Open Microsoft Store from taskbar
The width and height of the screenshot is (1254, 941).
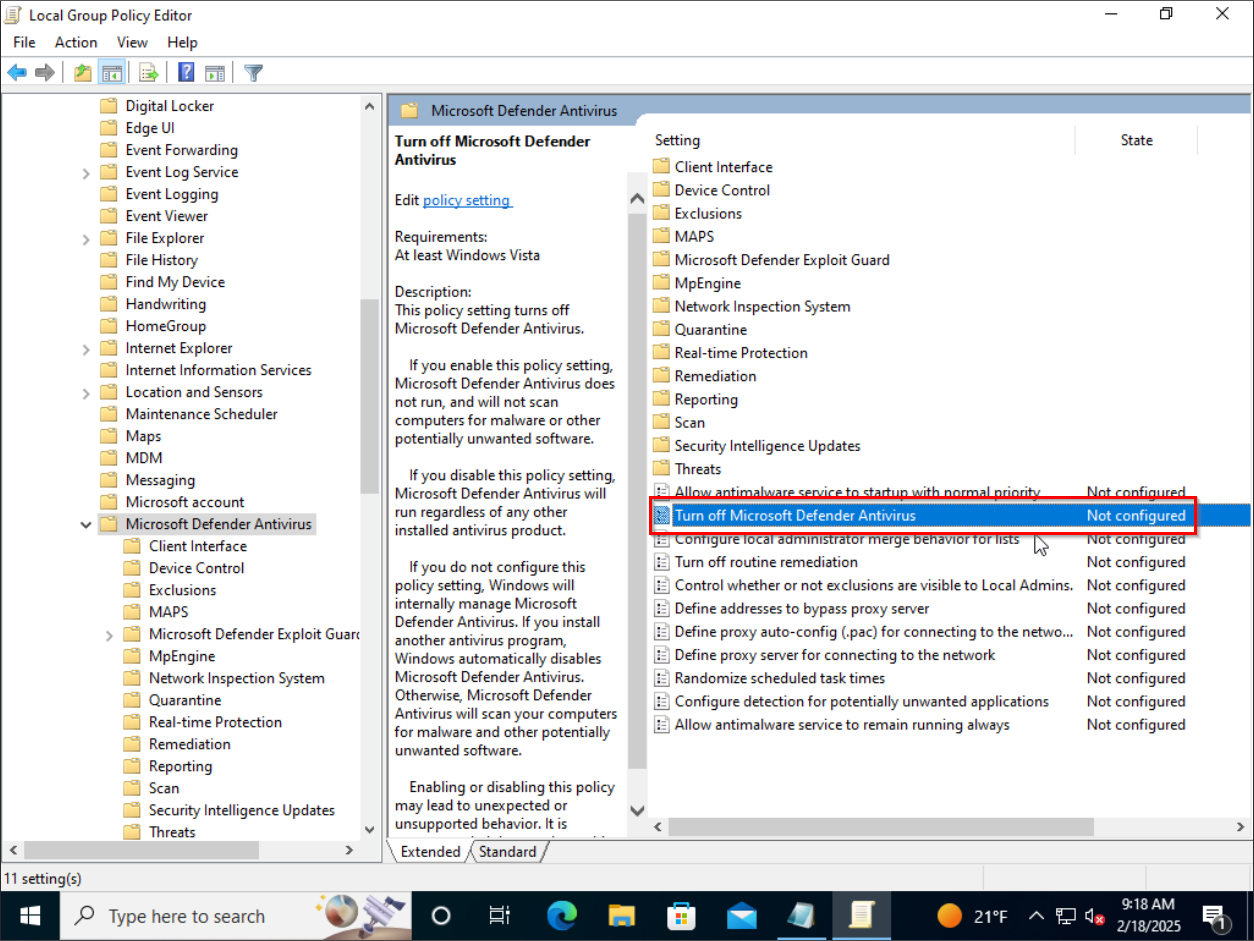[682, 916]
